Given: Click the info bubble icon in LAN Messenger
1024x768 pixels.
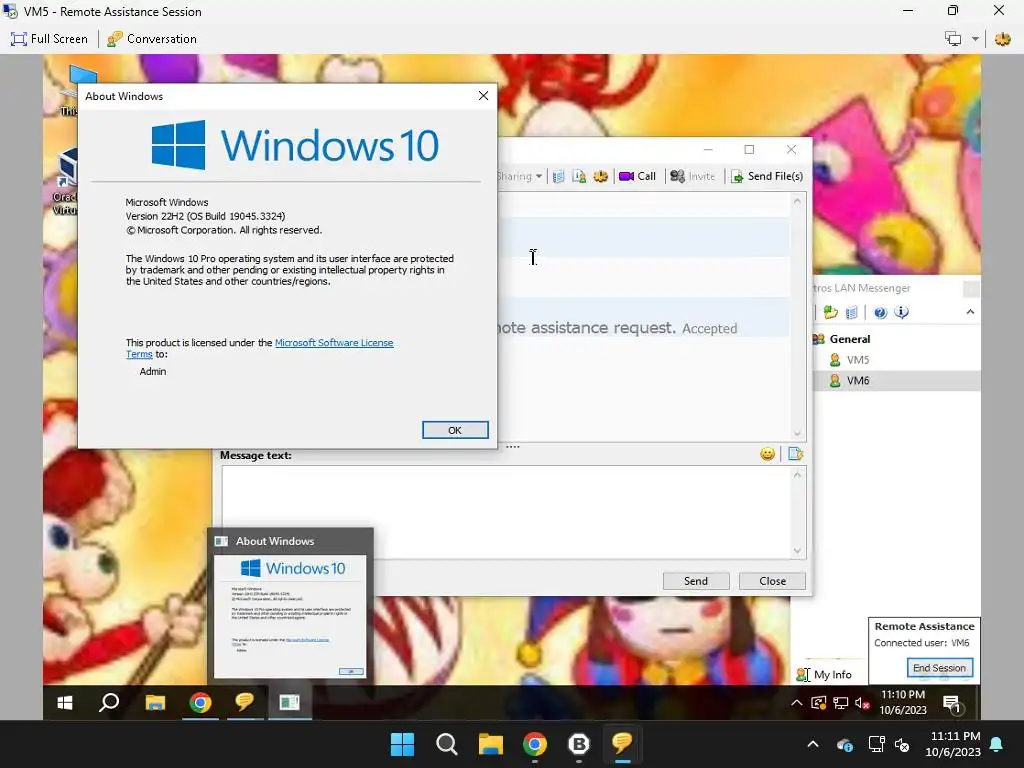Looking at the screenshot, I should (x=901, y=312).
